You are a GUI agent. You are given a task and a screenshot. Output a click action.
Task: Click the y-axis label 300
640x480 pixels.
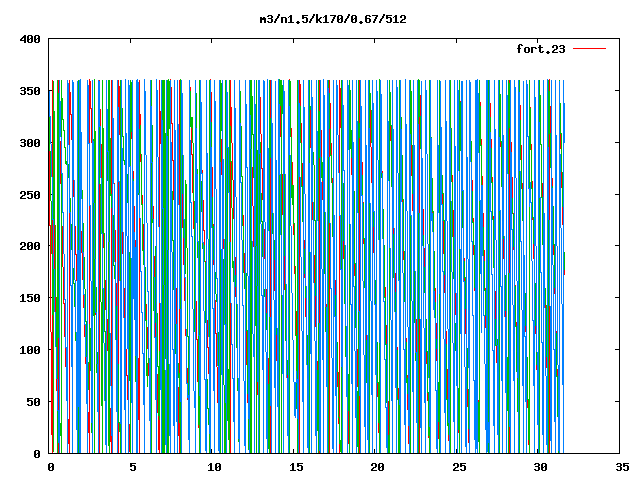tap(30, 143)
